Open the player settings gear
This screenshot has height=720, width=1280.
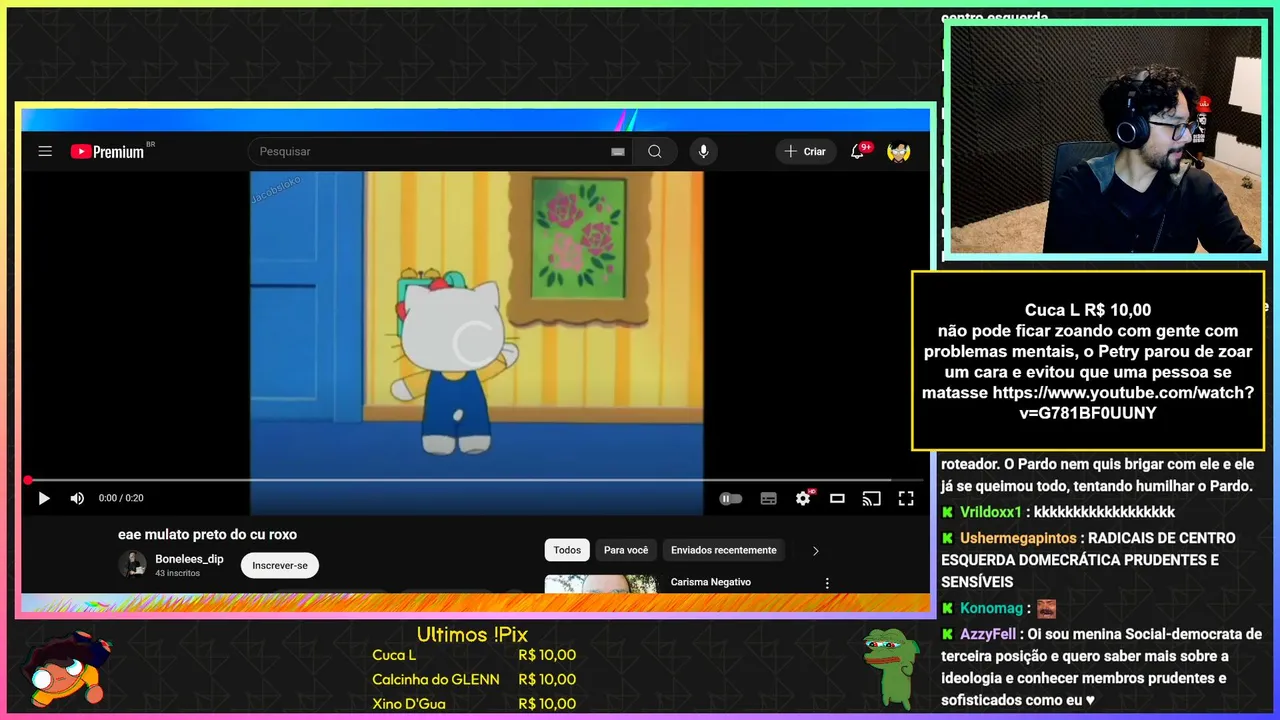(x=803, y=498)
